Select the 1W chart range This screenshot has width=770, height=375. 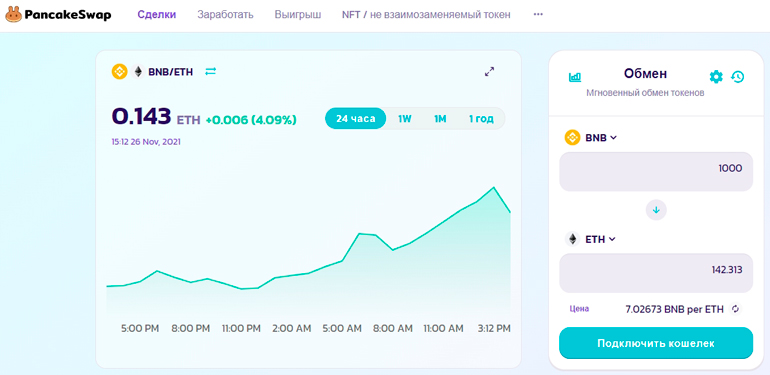point(405,118)
